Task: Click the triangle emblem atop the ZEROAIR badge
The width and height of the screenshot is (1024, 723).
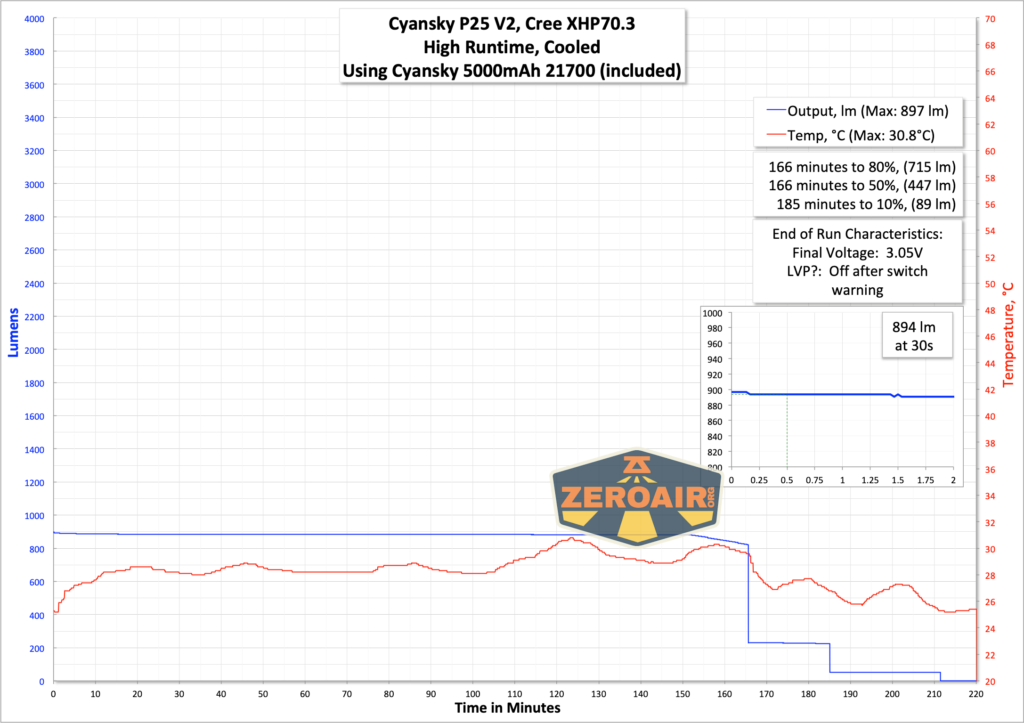Action: point(636,462)
